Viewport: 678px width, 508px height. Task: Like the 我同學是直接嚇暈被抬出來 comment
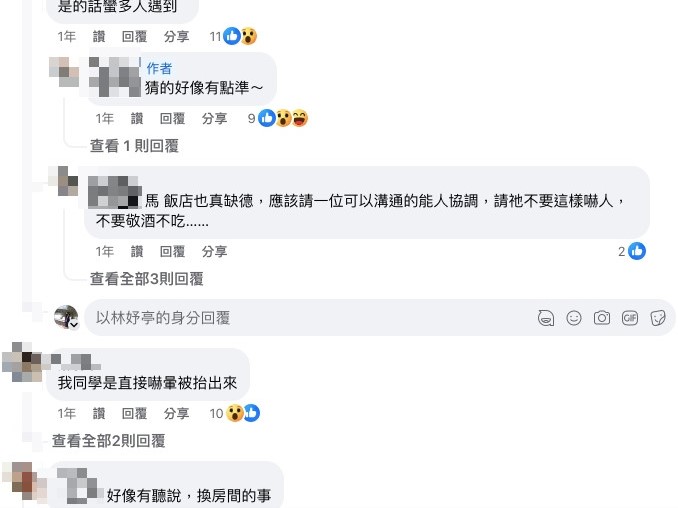(x=99, y=414)
